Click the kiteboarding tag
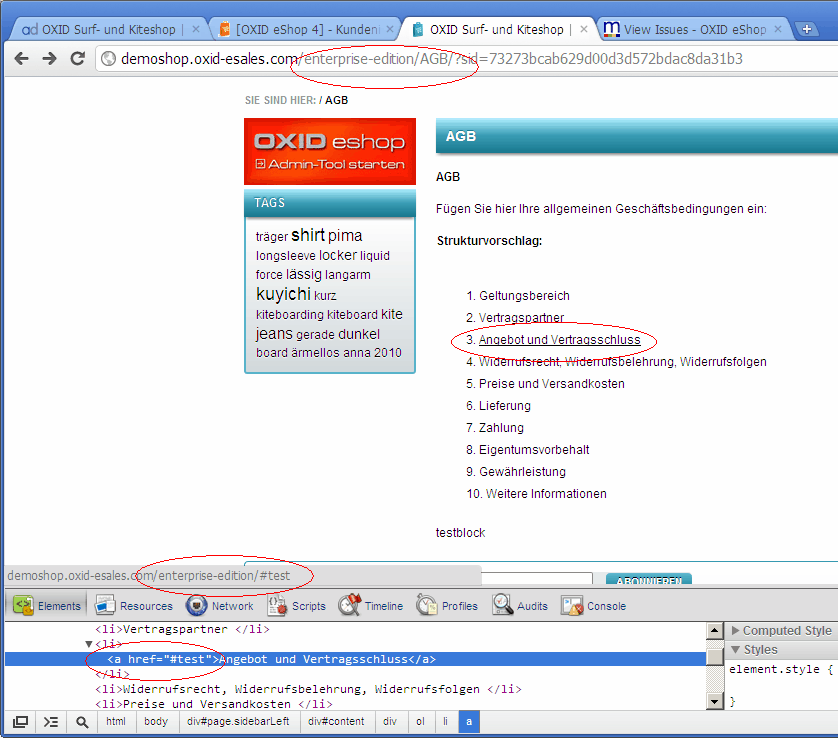The image size is (838, 738). pos(290,315)
